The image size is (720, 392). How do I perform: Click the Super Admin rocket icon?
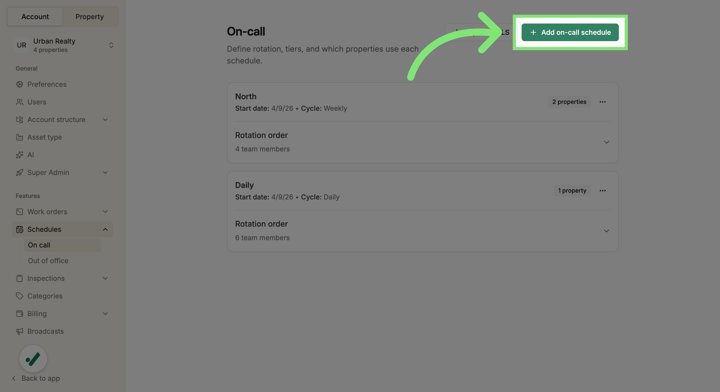tap(19, 173)
